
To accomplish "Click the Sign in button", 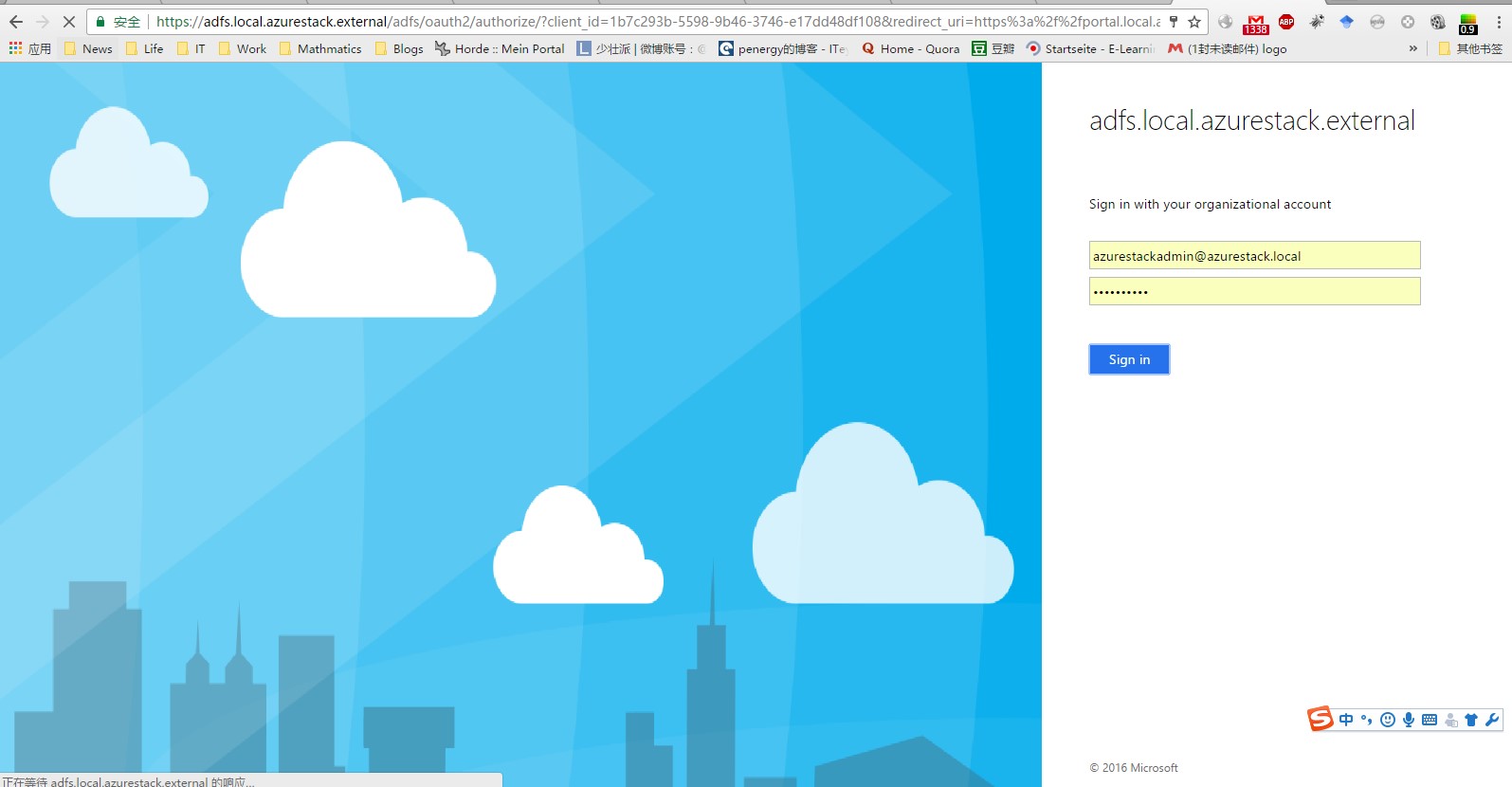I will pos(1129,359).
